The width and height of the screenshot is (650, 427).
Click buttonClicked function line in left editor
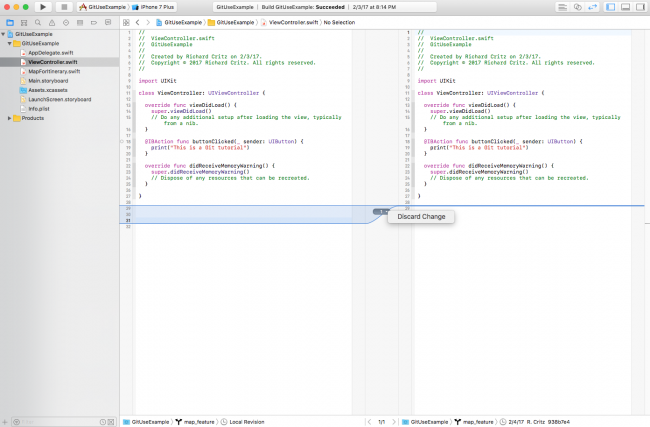click(x=224, y=141)
